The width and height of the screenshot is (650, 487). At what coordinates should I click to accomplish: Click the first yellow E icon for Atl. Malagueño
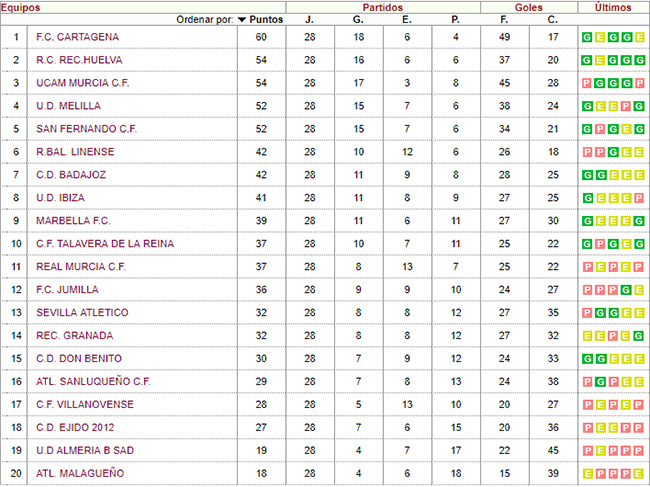587,474
